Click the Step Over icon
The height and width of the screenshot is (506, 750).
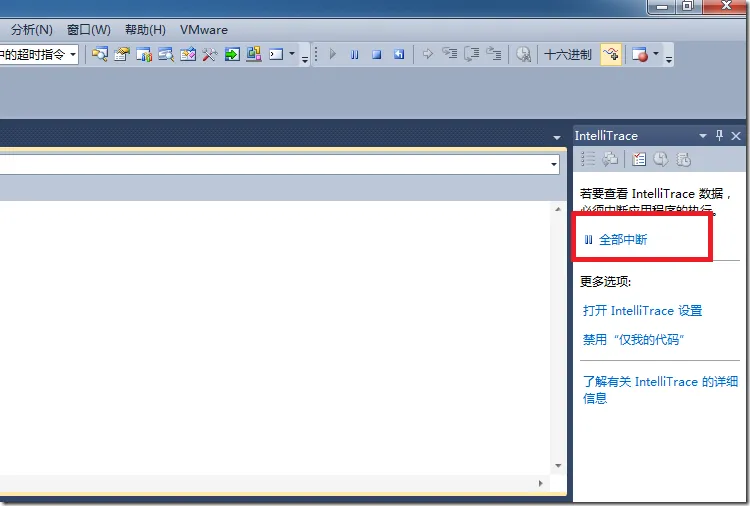click(x=472, y=54)
